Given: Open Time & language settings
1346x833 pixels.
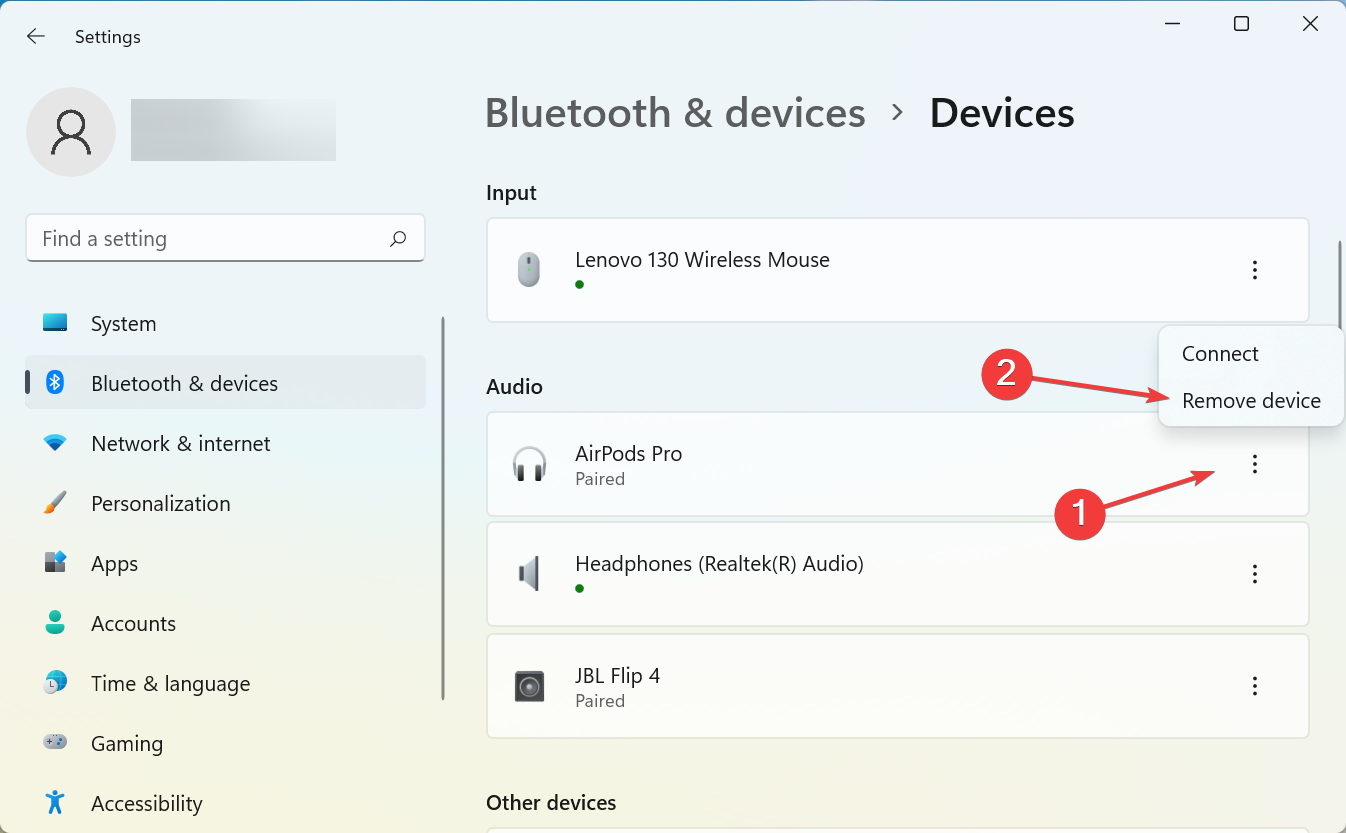Looking at the screenshot, I should click(225, 683).
